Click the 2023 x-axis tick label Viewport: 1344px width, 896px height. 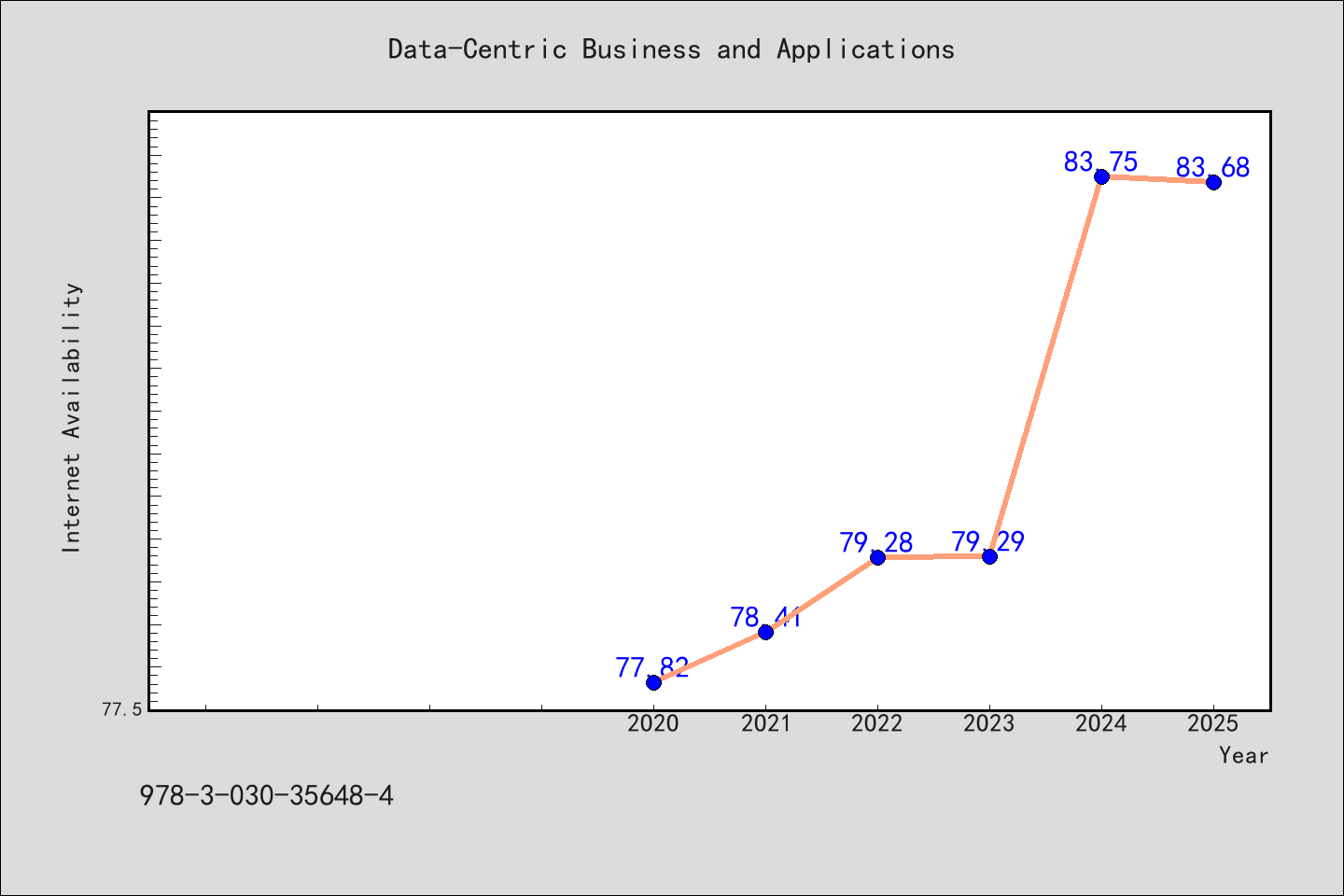(989, 723)
